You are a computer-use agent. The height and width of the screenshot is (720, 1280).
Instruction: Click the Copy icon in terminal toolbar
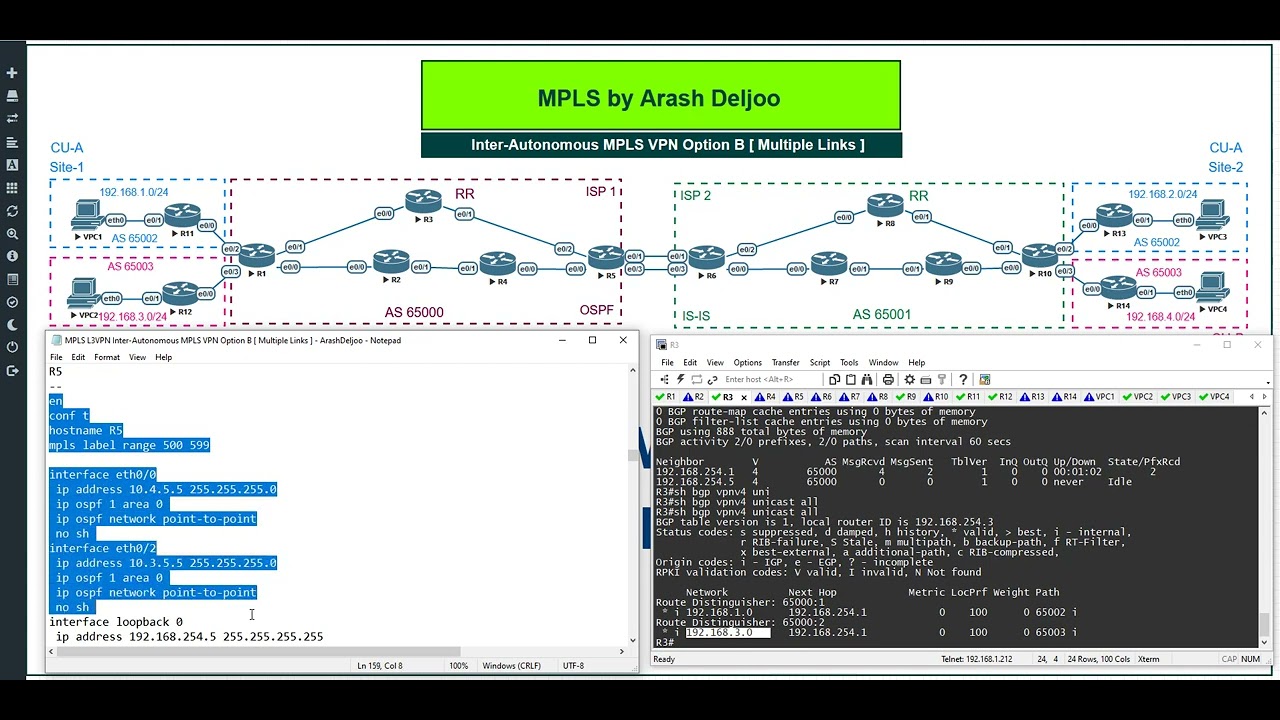point(834,380)
